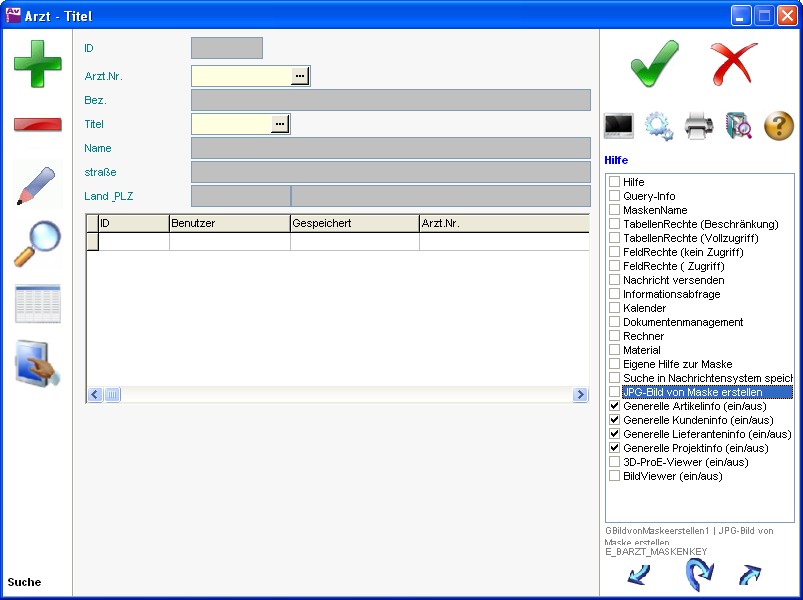The width and height of the screenshot is (803, 600).
Task: Open the table list view icon
Action: (x=37, y=304)
